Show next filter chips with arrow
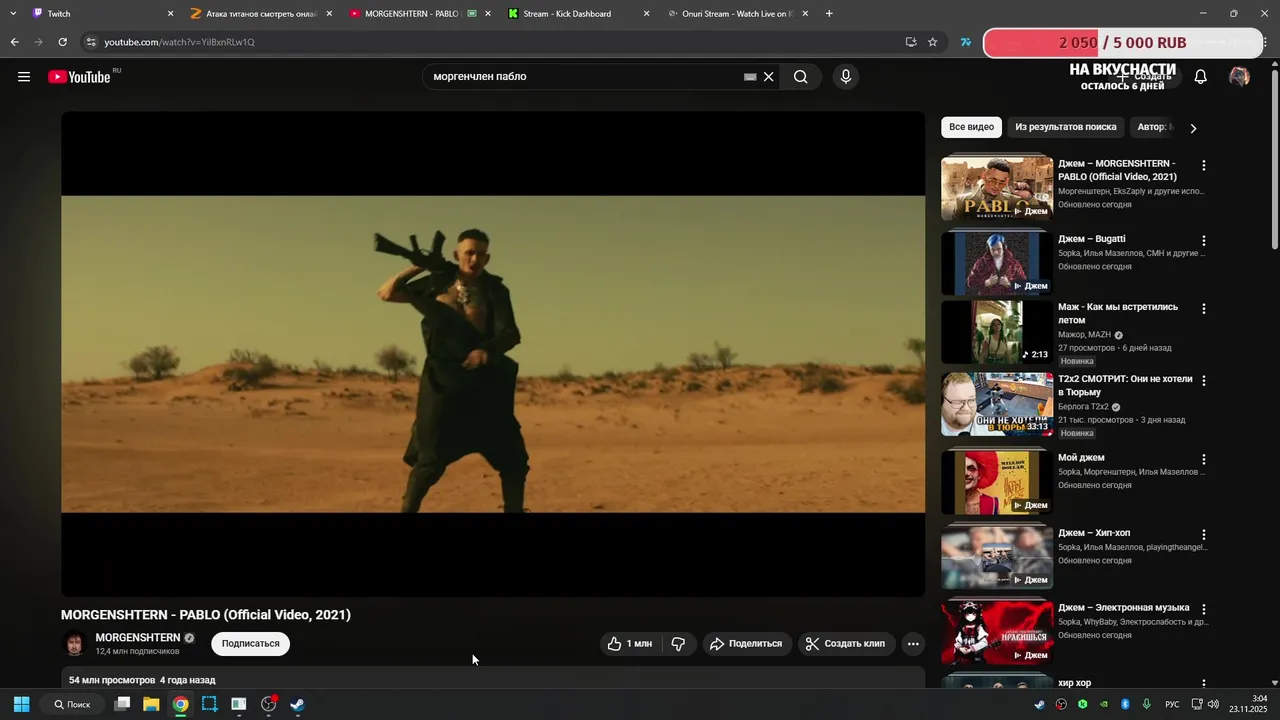Screen dimensions: 1280x720 click(1192, 128)
